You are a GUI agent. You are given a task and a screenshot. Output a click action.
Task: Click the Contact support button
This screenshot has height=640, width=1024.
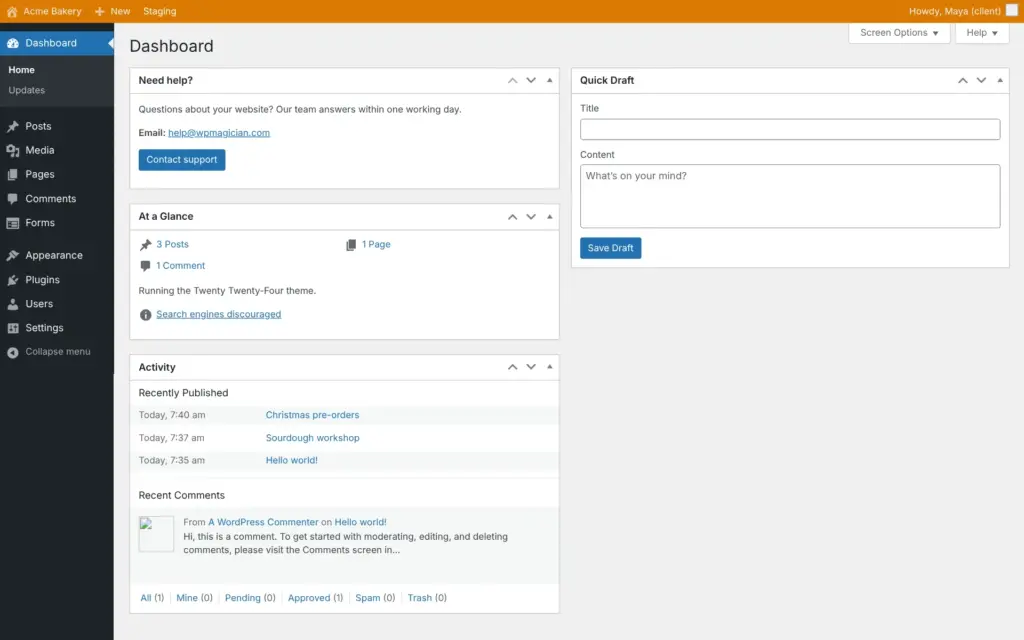[182, 160]
